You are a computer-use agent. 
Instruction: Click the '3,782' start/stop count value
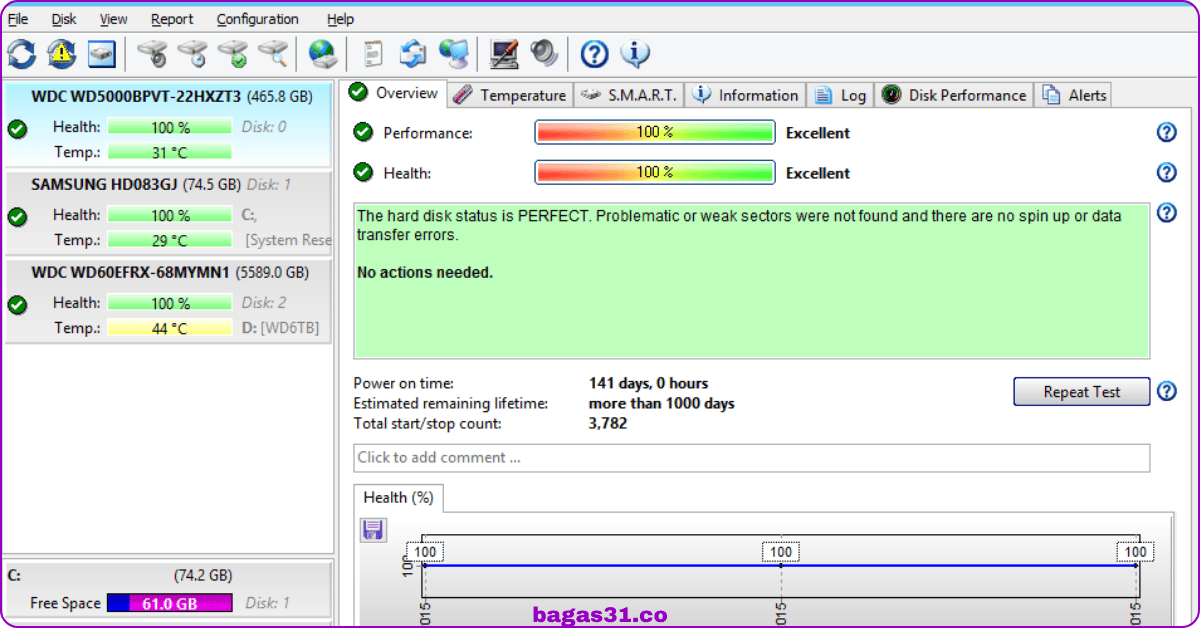click(608, 423)
